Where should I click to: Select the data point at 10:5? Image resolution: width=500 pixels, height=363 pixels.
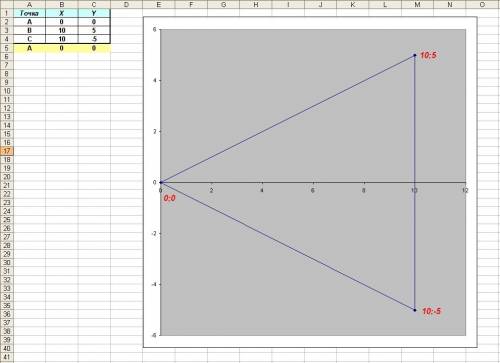tap(415, 55)
